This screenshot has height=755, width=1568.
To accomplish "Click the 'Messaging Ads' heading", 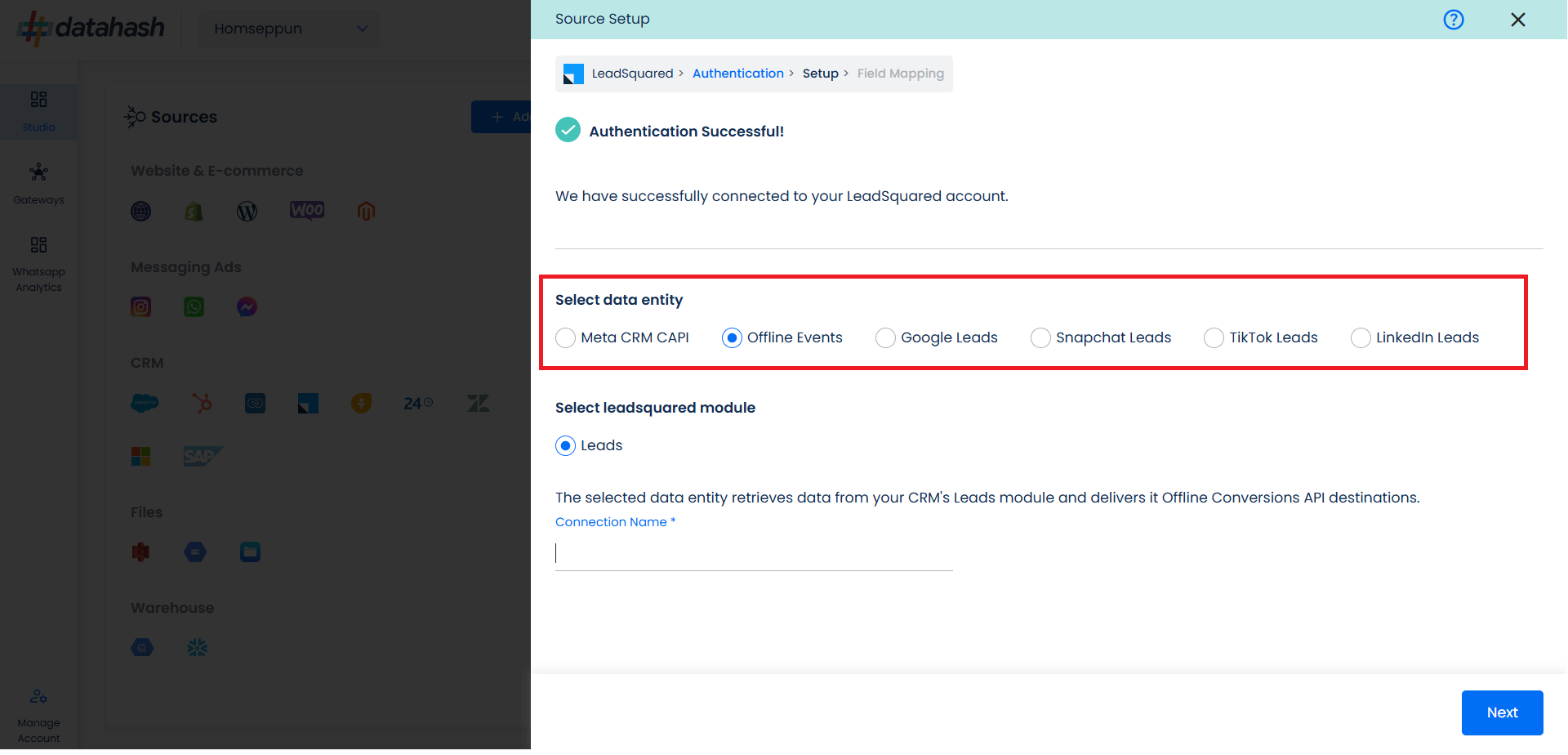I will coord(186,267).
